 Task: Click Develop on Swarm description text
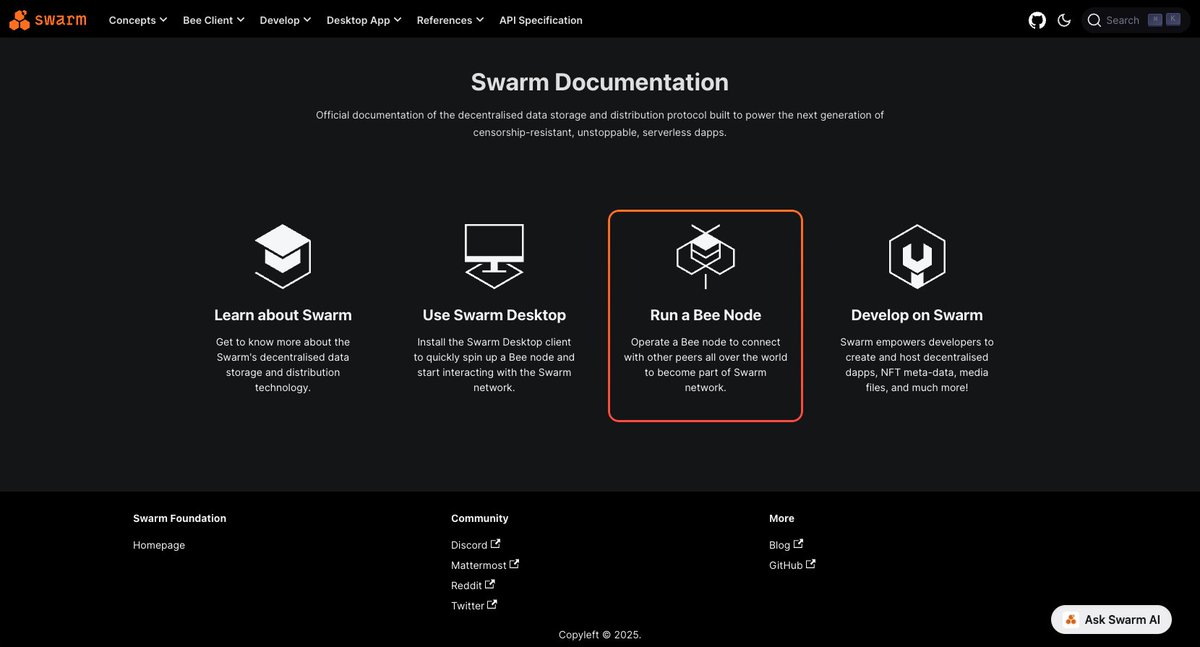[917, 365]
